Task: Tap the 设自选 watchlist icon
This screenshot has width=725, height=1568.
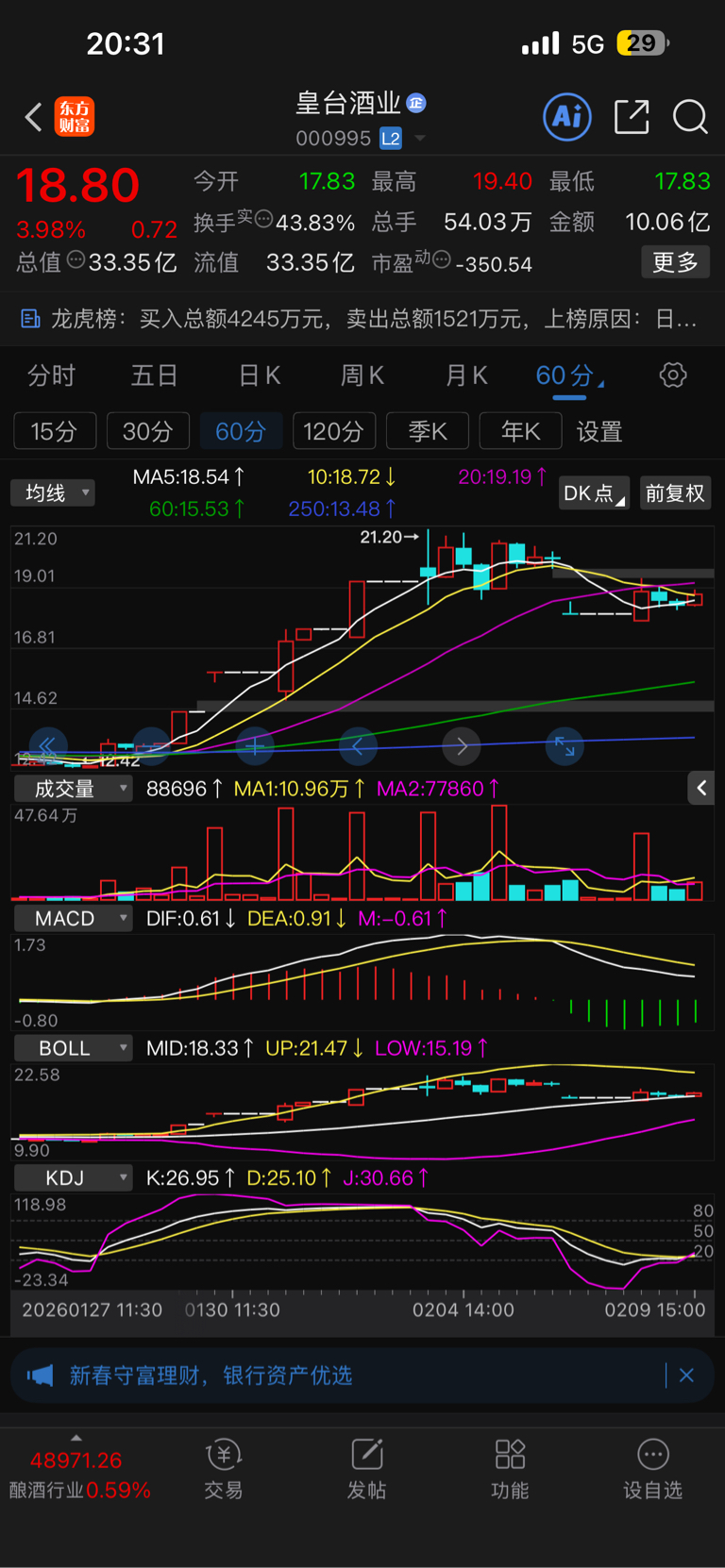Action: click(652, 1455)
